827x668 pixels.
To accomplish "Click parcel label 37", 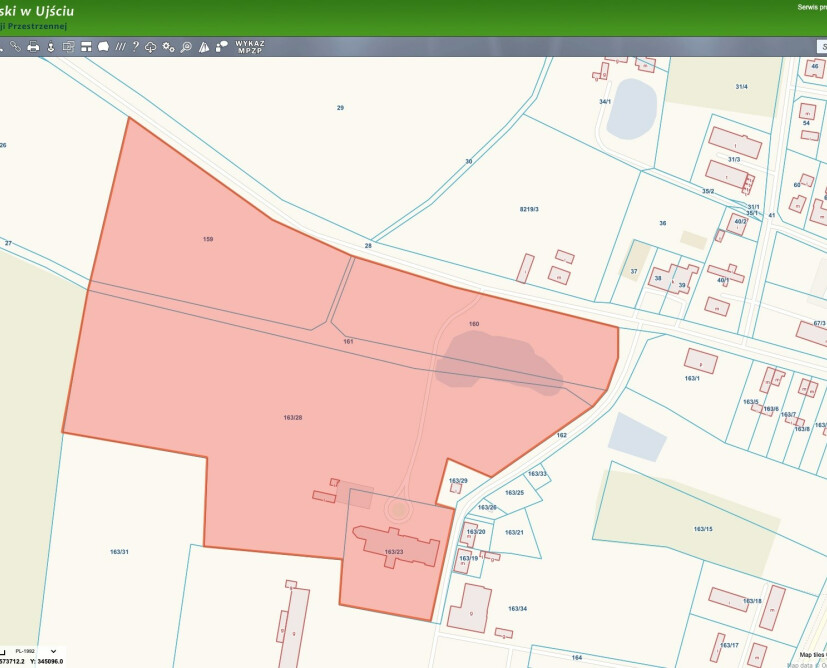I will pyautogui.click(x=633, y=272).
